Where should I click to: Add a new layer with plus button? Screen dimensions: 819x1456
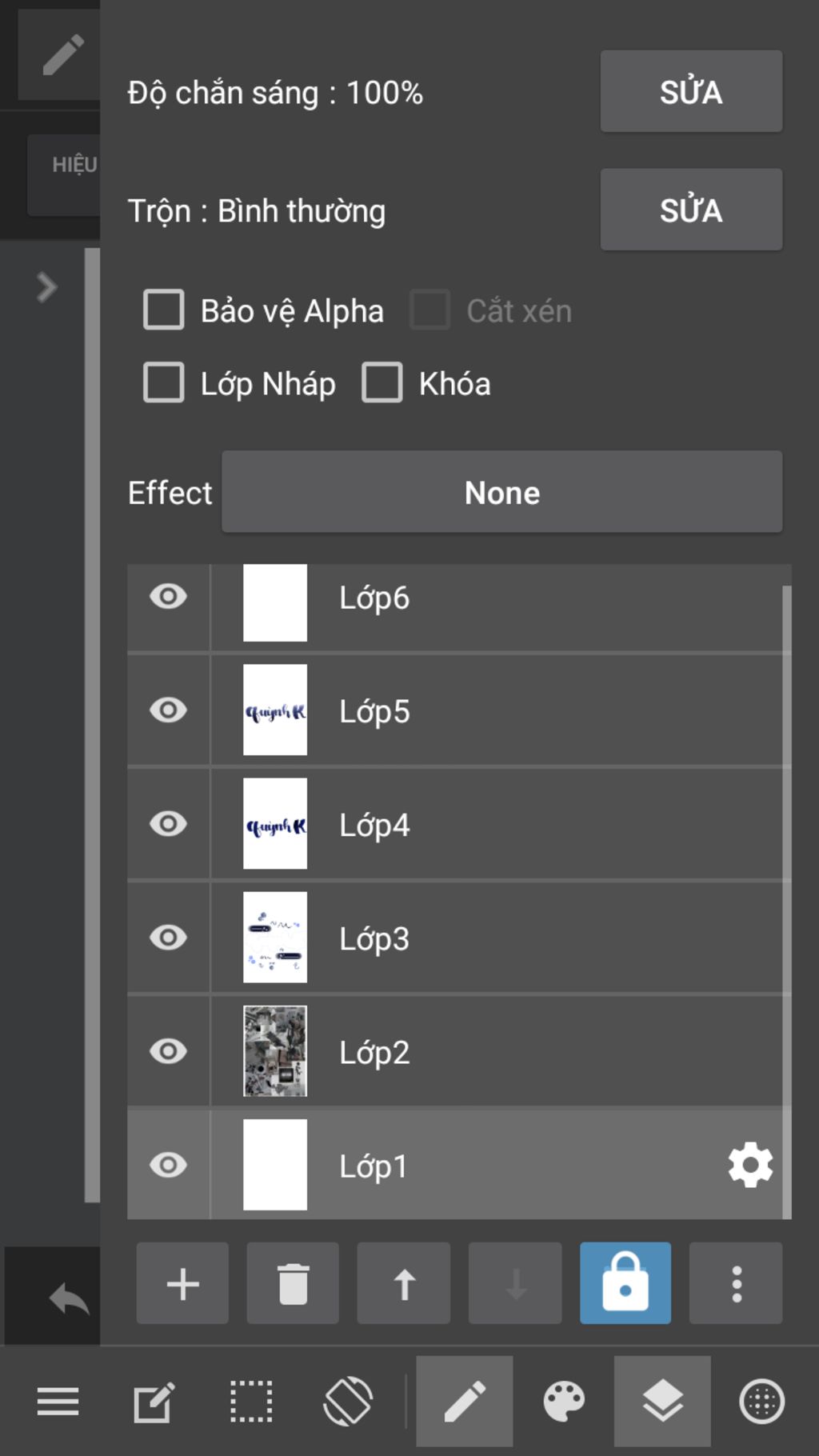182,1284
